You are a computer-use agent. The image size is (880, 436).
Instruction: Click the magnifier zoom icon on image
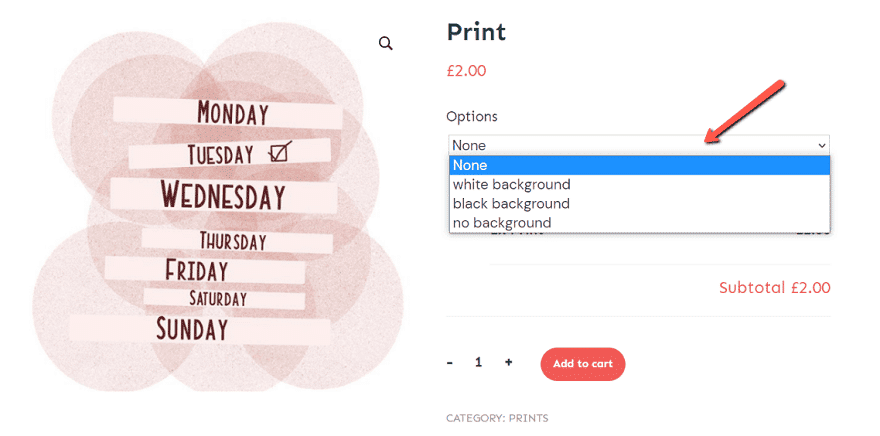tap(386, 44)
